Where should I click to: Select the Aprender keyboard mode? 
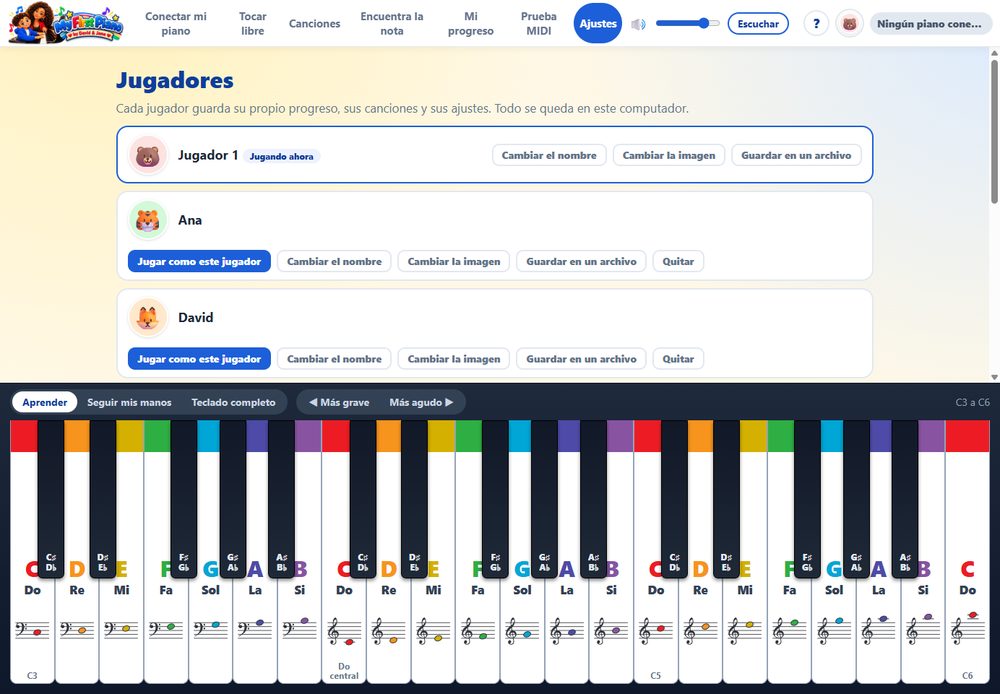point(45,402)
